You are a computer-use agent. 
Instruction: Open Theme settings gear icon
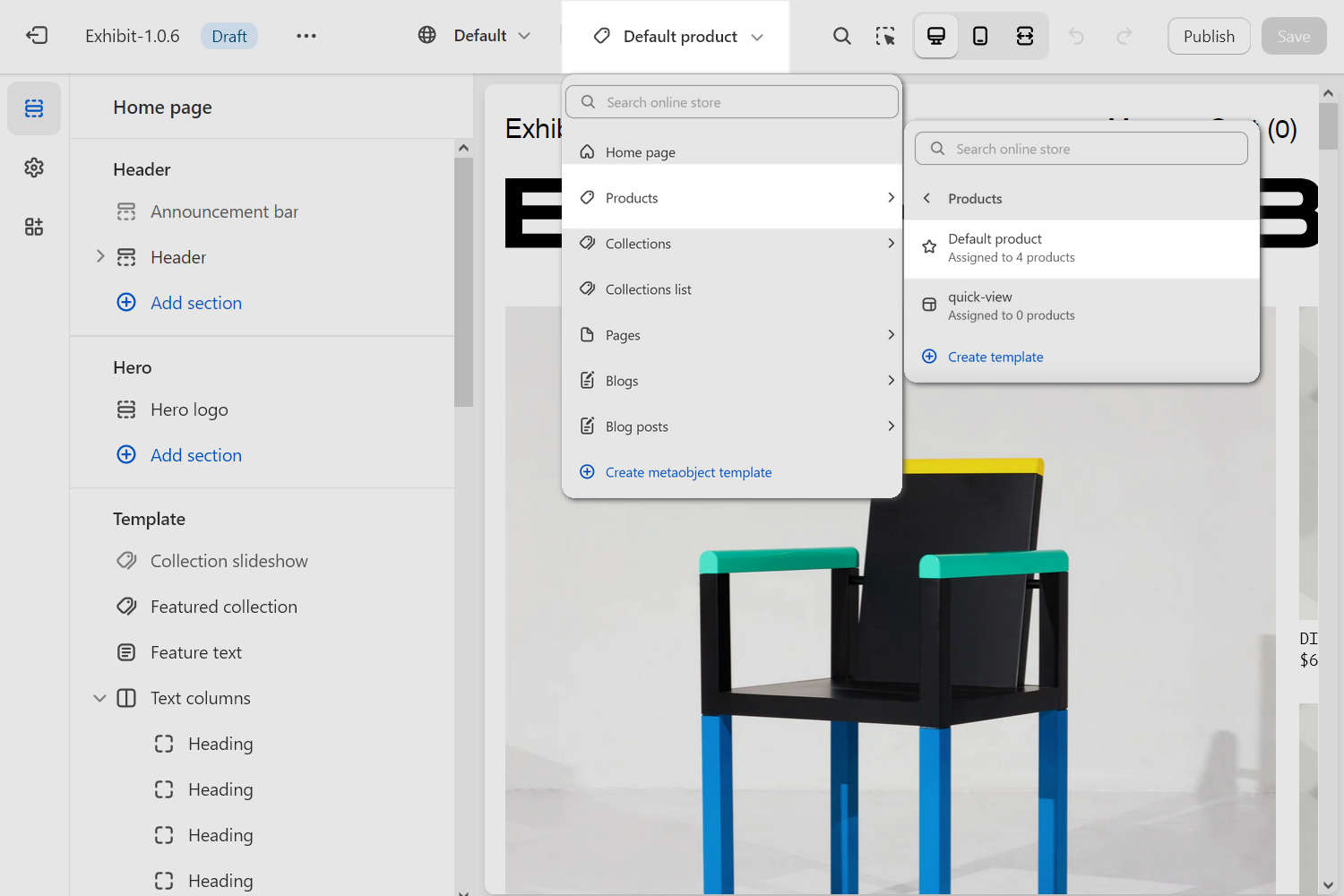pos(34,168)
